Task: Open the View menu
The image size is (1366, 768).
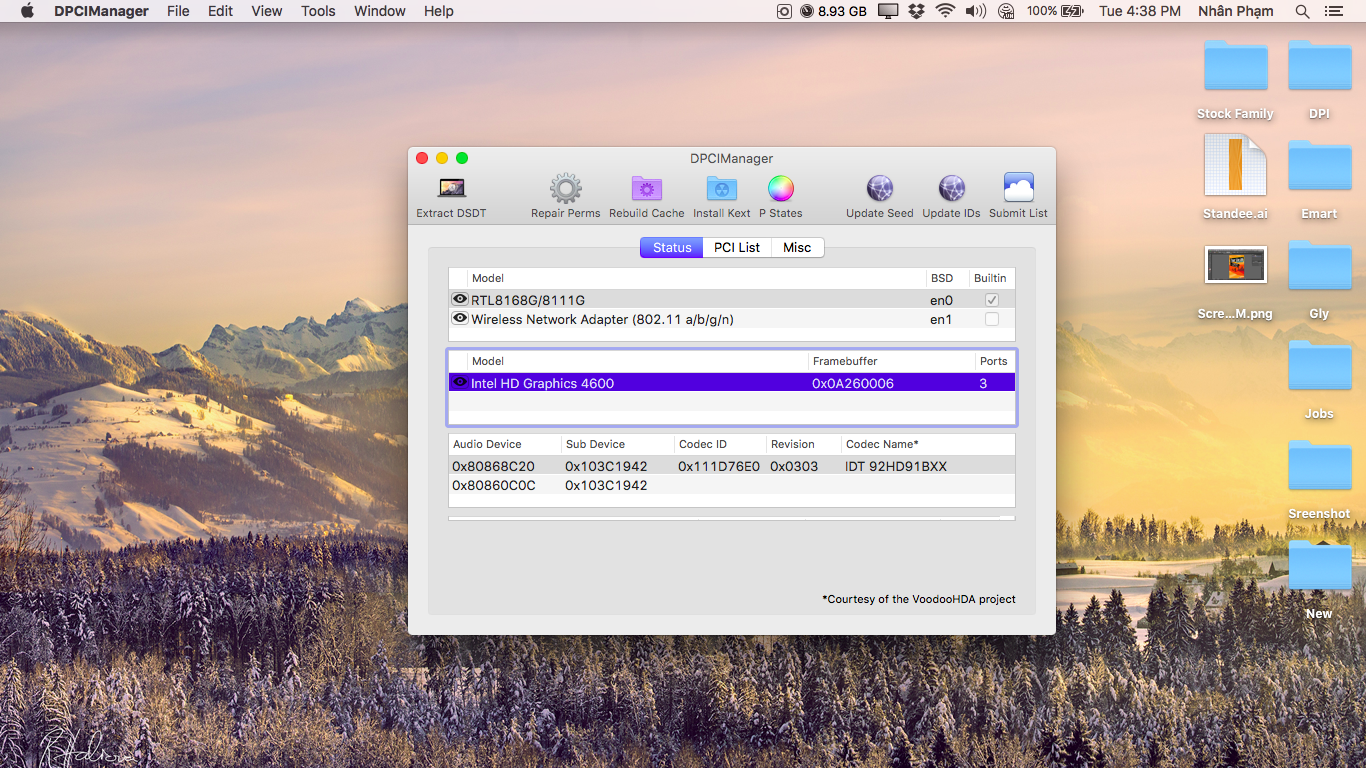Action: pos(266,11)
